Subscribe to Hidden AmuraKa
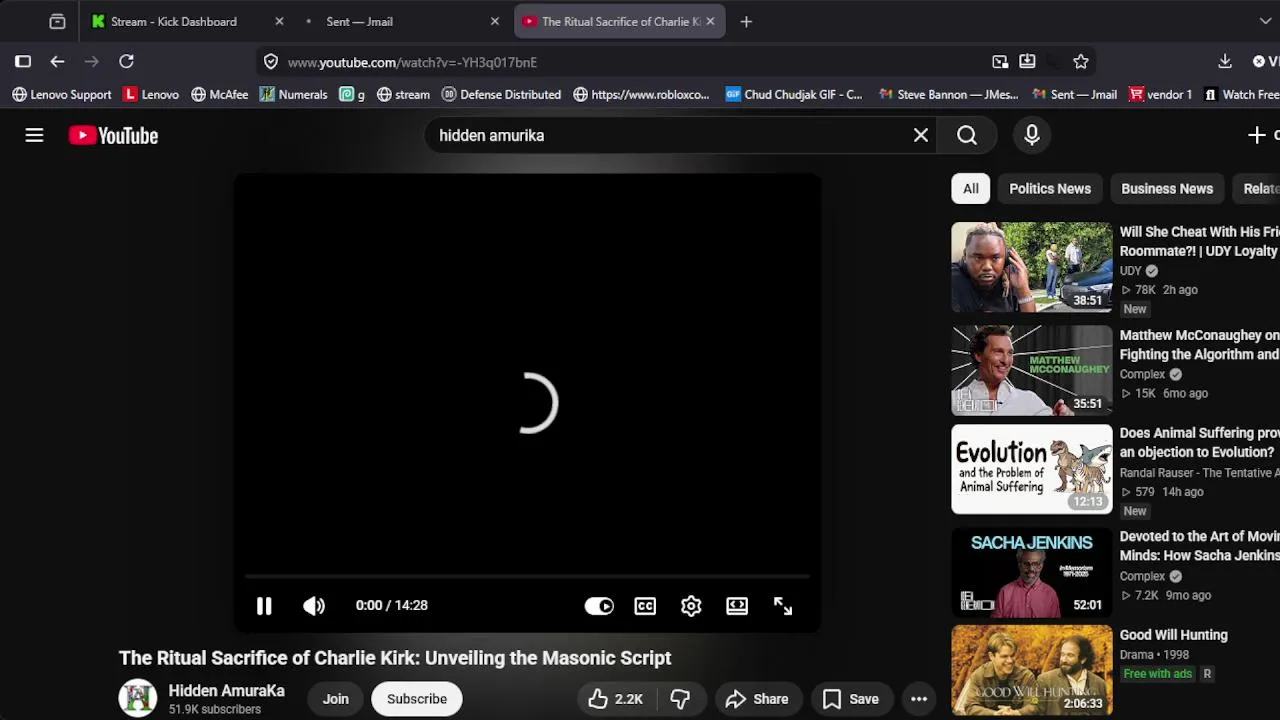This screenshot has height=720, width=1280. (417, 699)
